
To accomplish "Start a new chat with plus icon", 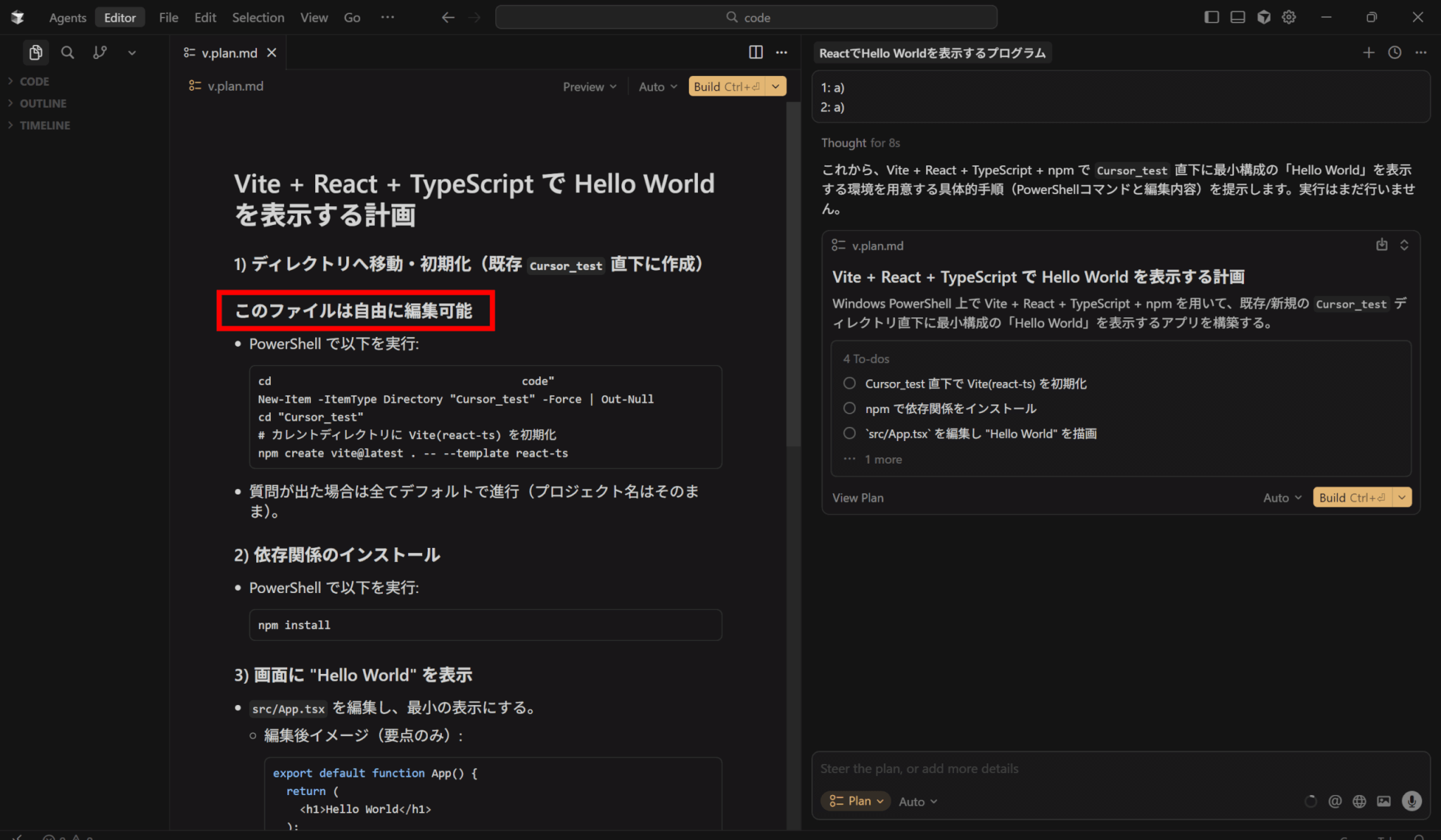I will 1368,53.
